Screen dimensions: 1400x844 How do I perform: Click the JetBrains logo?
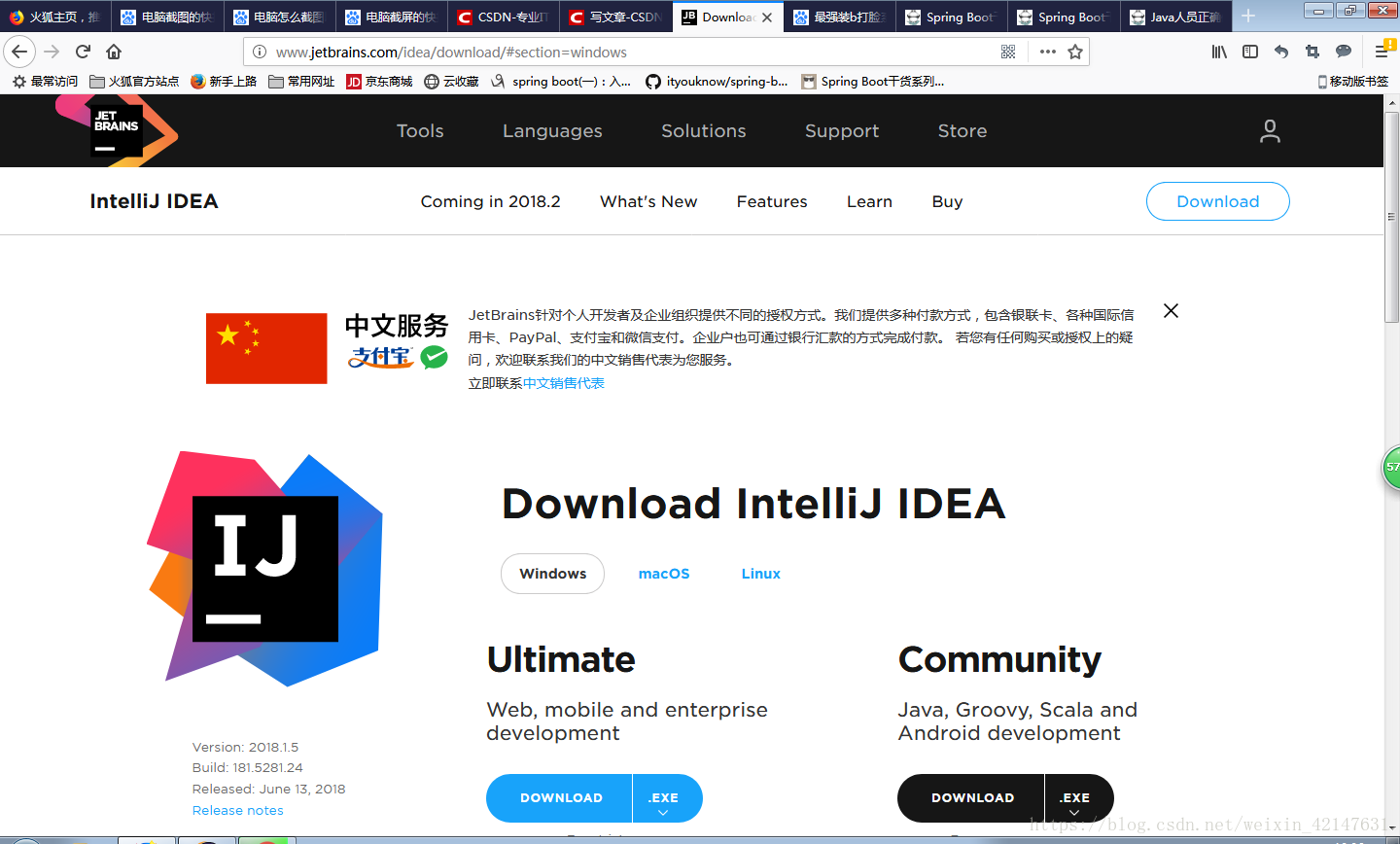[117, 130]
